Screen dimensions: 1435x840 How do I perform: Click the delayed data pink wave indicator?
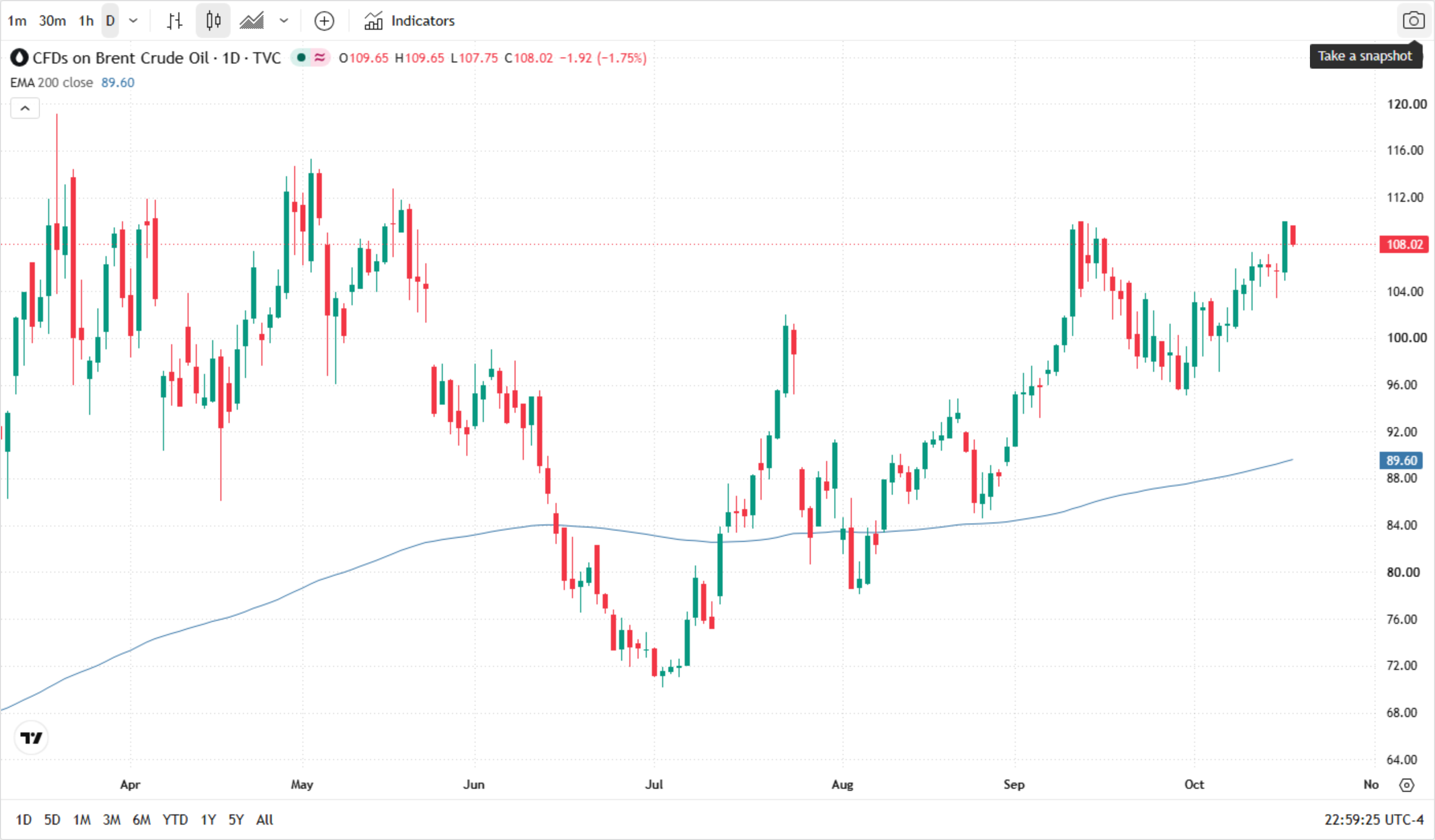[321, 57]
